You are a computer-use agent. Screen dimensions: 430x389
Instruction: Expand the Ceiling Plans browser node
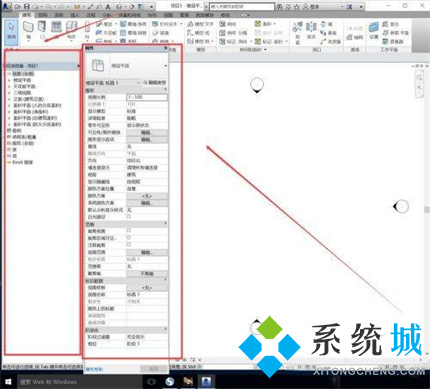(9, 86)
